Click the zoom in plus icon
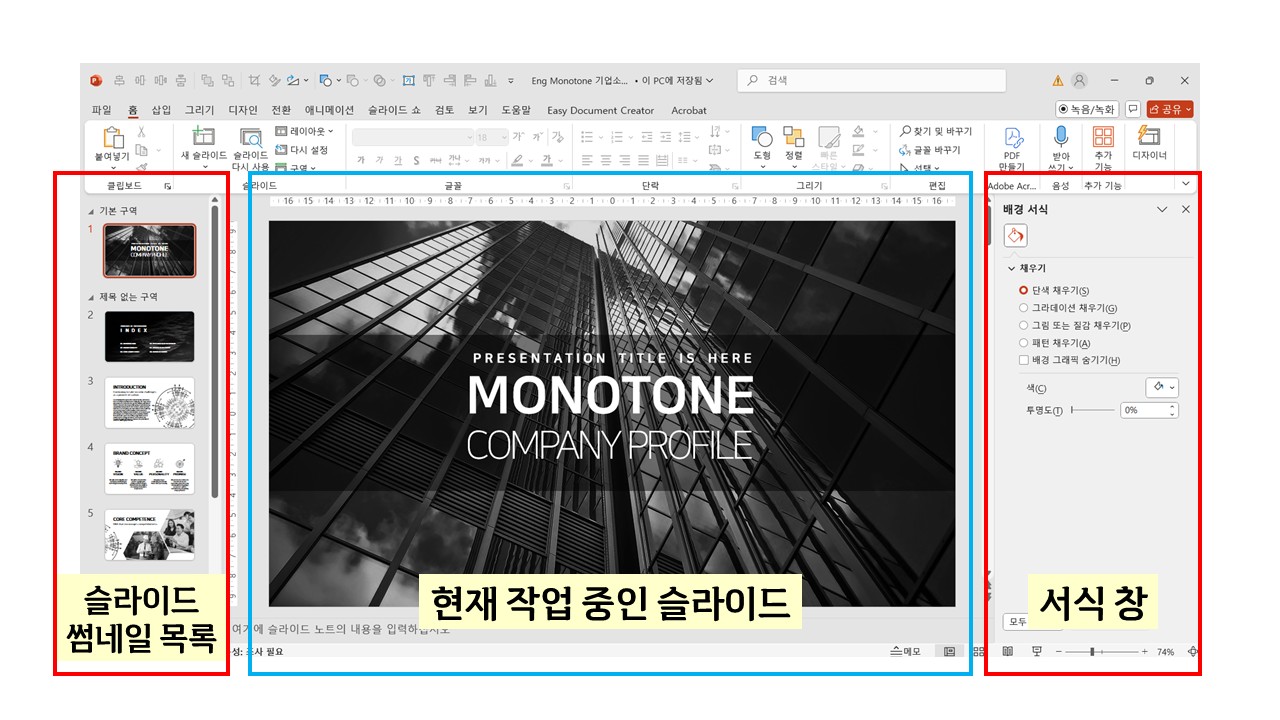 1145,651
